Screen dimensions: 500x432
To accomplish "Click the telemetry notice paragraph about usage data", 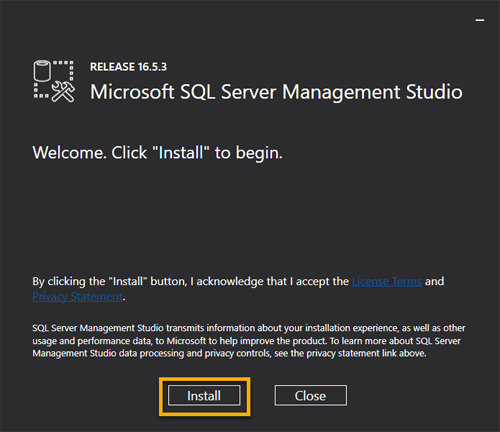I will (249, 341).
